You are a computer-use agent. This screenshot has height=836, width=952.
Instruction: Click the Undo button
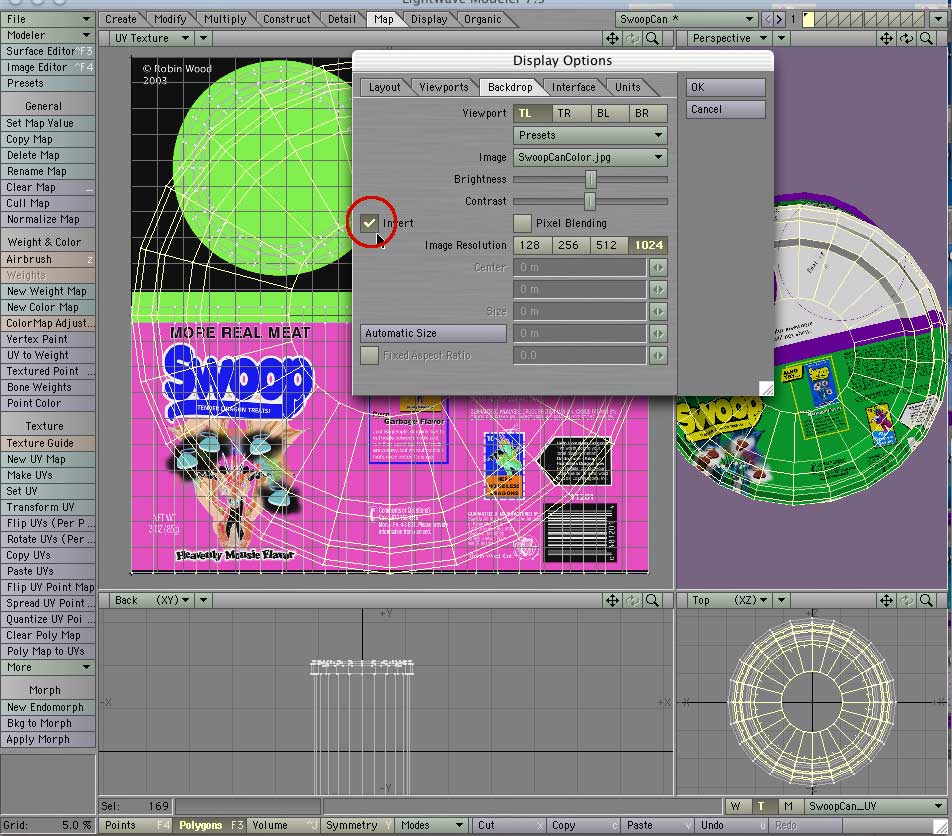[x=731, y=825]
